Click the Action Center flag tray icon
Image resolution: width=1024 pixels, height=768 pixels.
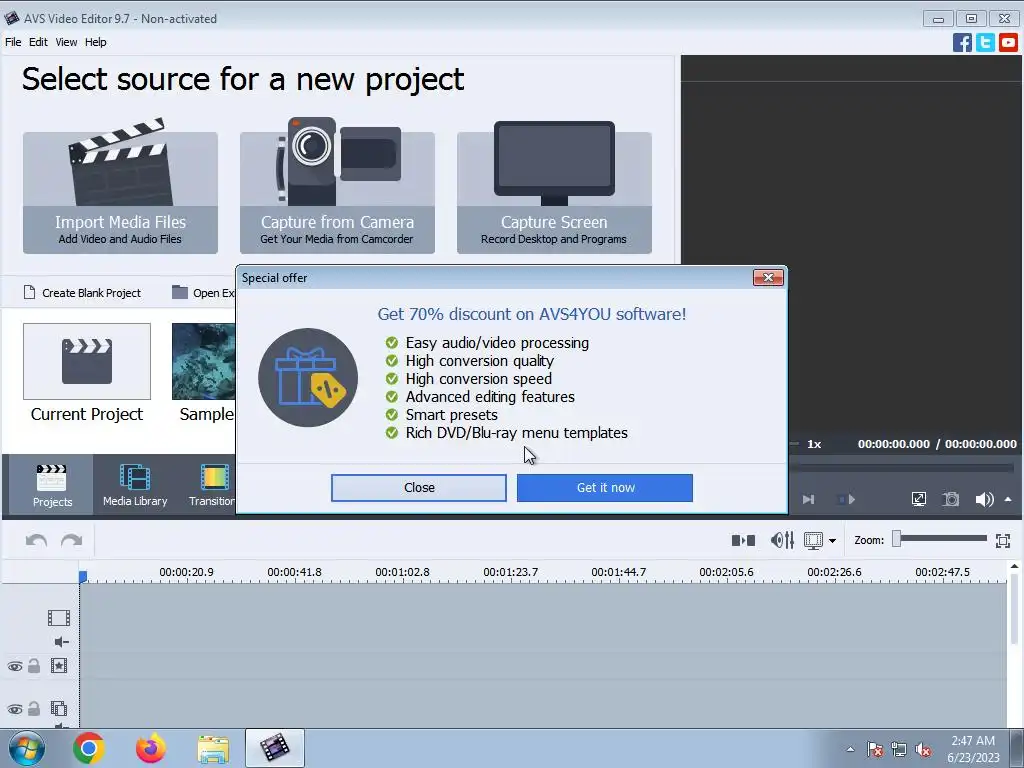point(875,749)
